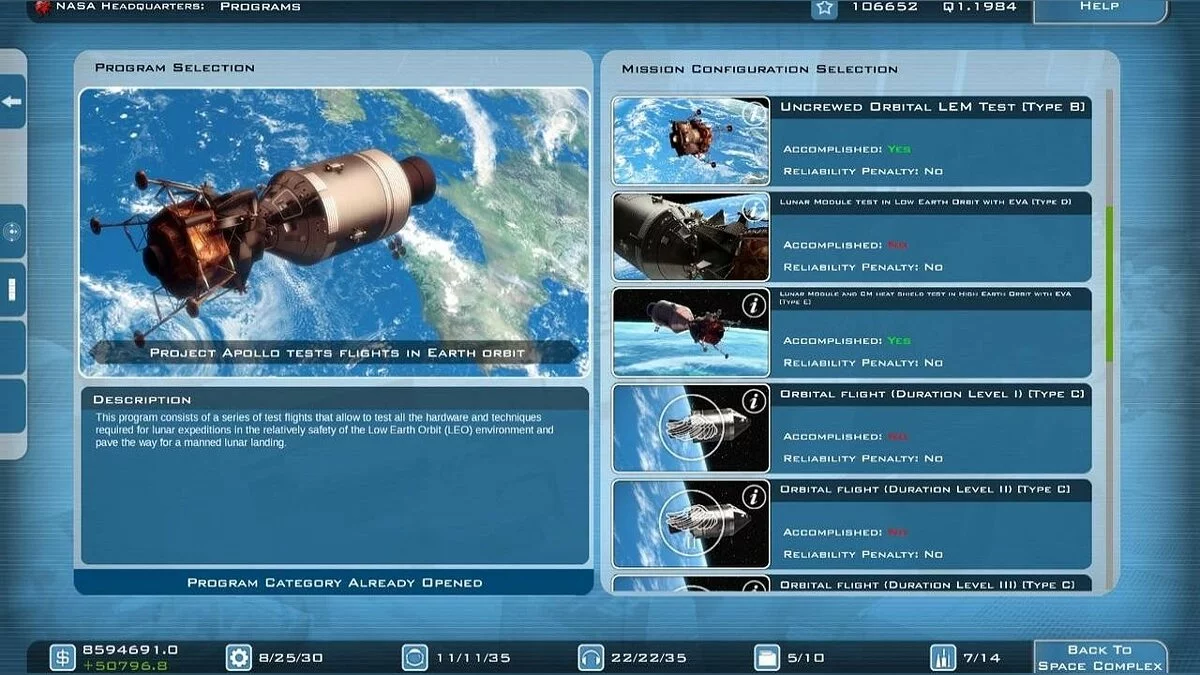Image resolution: width=1200 pixels, height=675 pixels.
Task: Click 'Uncrewed Orbital LEM Test (Type B)' title
Action: point(932,106)
